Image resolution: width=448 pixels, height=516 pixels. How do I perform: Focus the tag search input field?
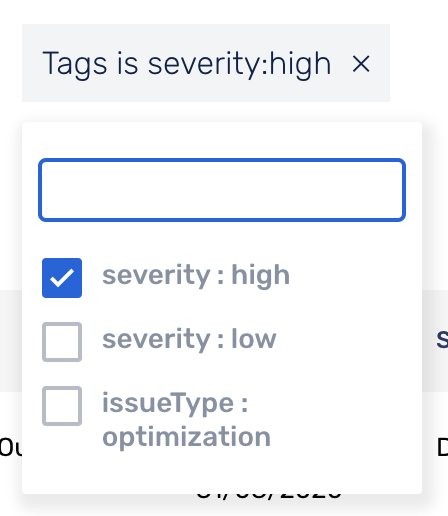(222, 190)
